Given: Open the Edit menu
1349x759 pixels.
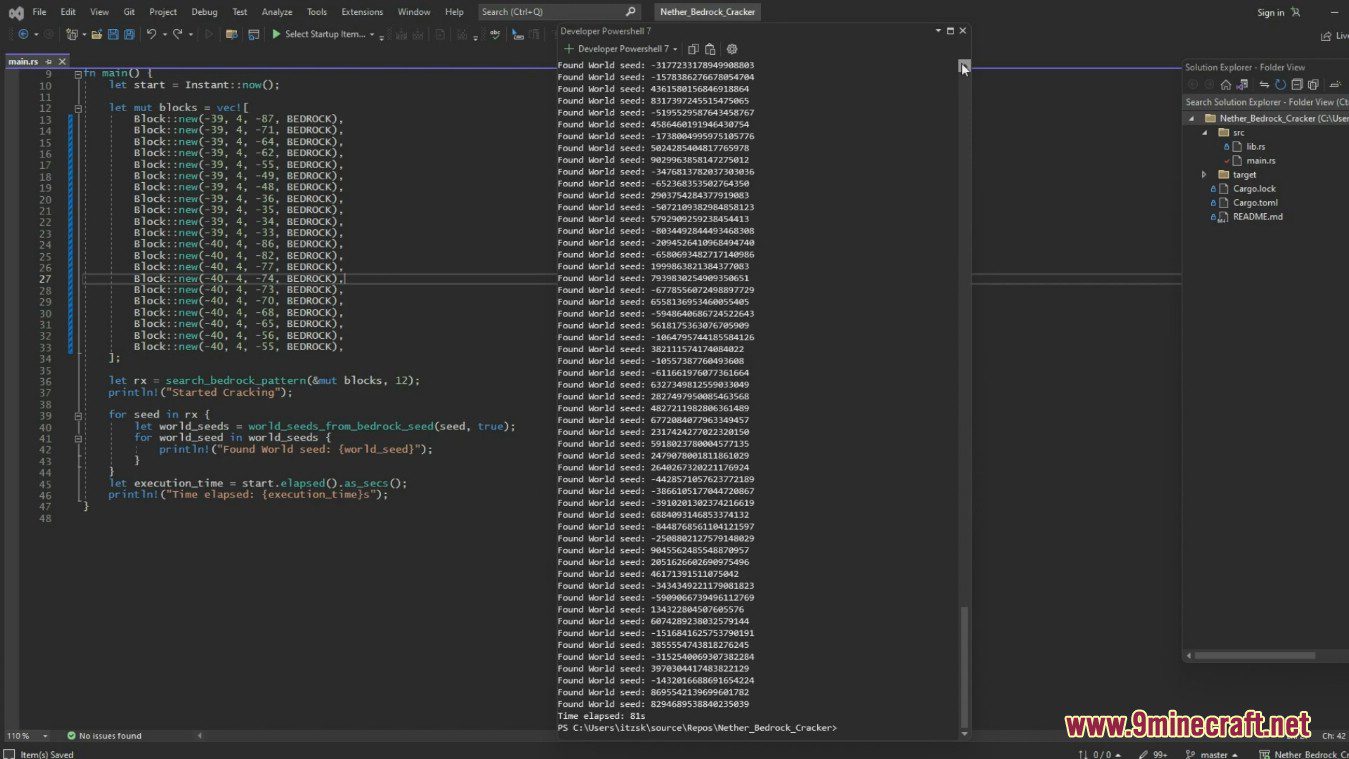Looking at the screenshot, I should [x=68, y=12].
